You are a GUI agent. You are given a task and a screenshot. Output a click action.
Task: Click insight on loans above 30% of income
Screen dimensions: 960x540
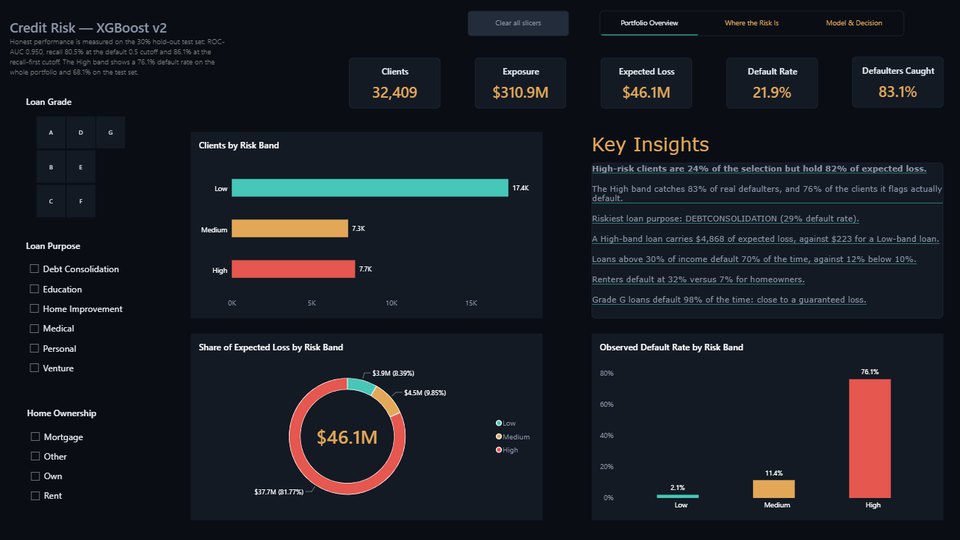coord(754,260)
